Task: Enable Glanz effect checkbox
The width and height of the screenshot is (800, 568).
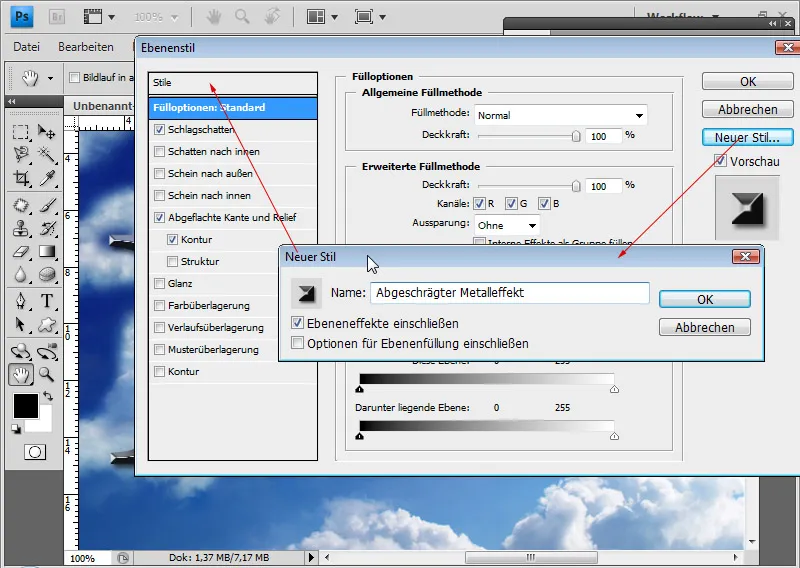Action: (160, 283)
